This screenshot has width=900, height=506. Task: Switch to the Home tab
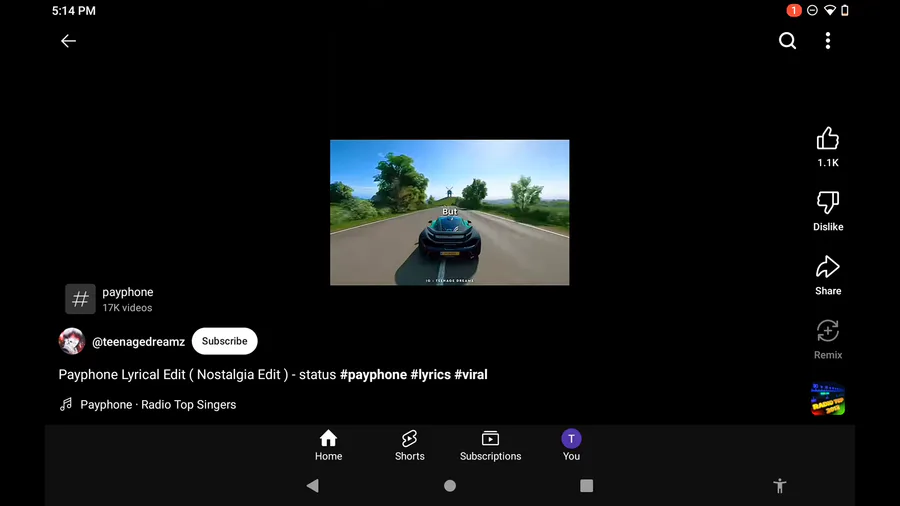click(x=328, y=446)
